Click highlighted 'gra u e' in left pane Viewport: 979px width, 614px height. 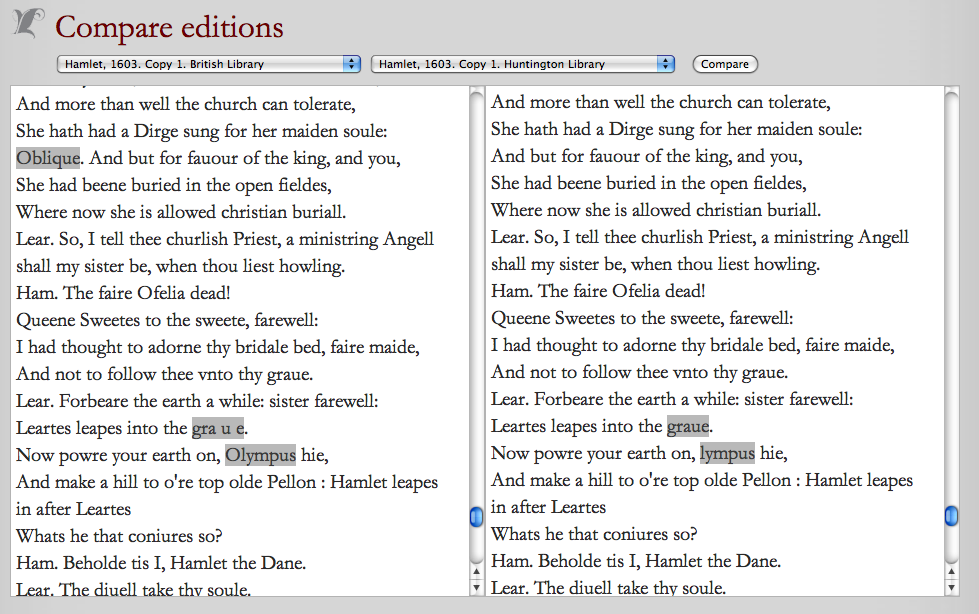coord(218,428)
